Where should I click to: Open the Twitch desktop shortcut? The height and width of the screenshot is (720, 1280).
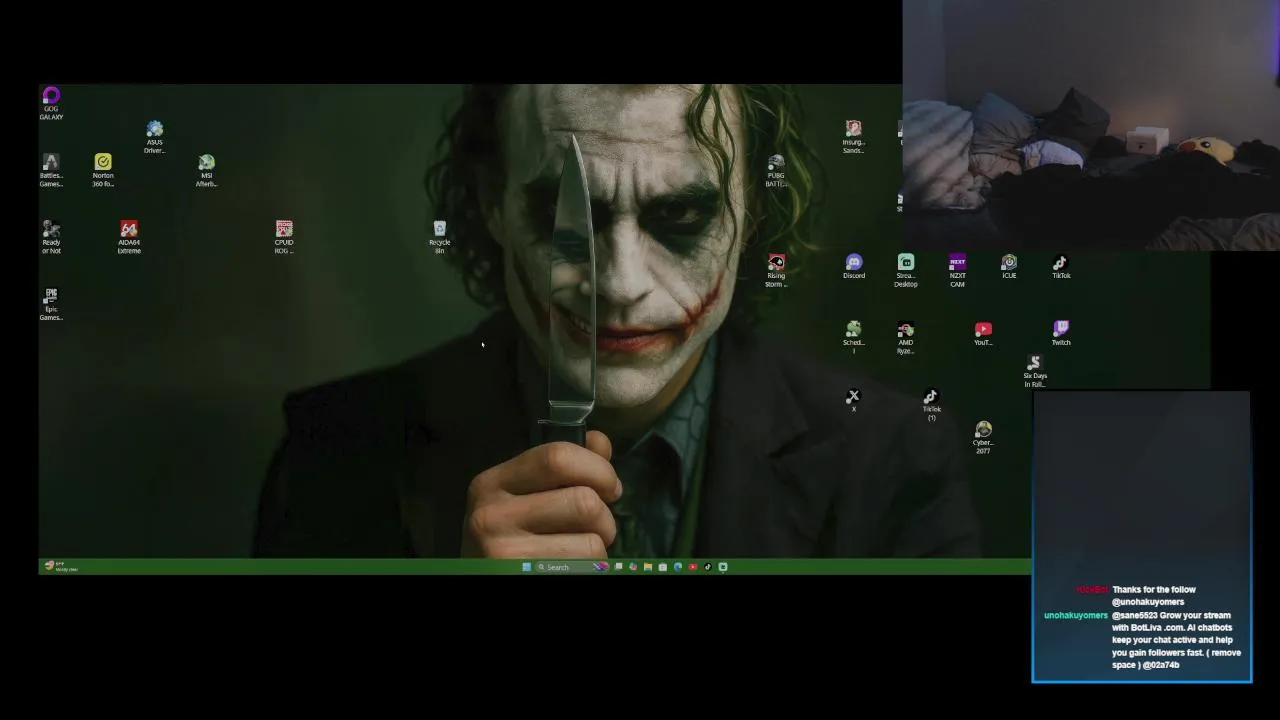coord(1061,334)
